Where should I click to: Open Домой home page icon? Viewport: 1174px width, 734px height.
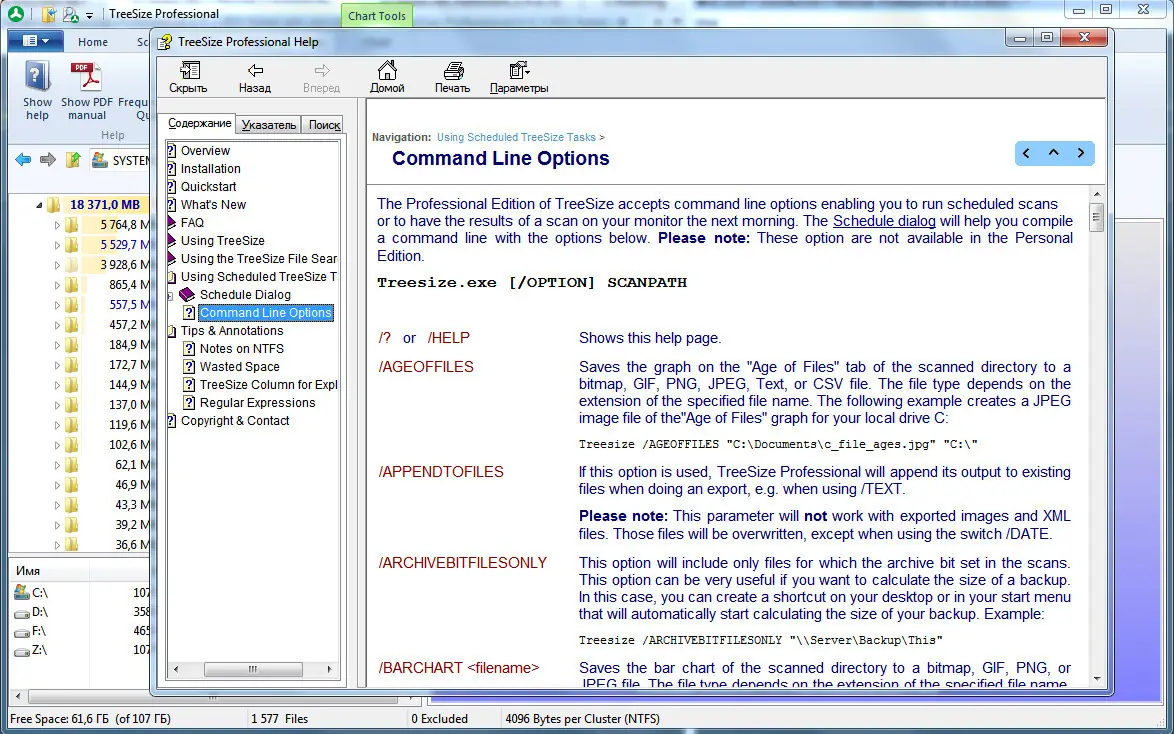[x=387, y=70]
